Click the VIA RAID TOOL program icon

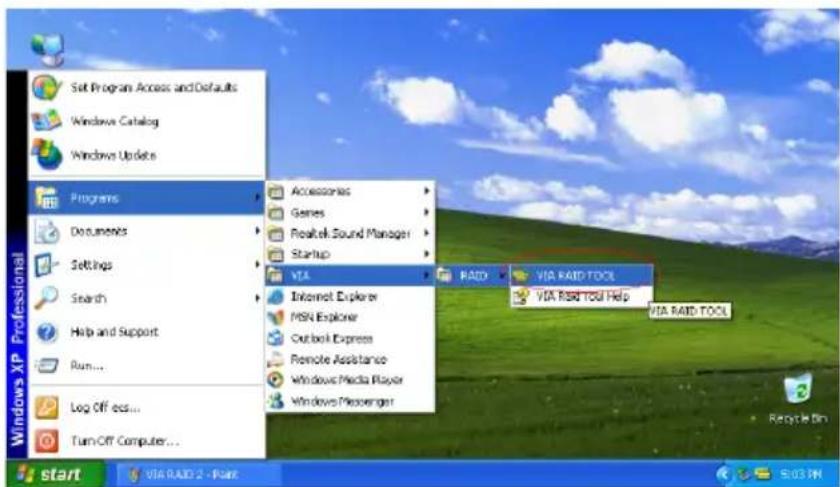520,275
